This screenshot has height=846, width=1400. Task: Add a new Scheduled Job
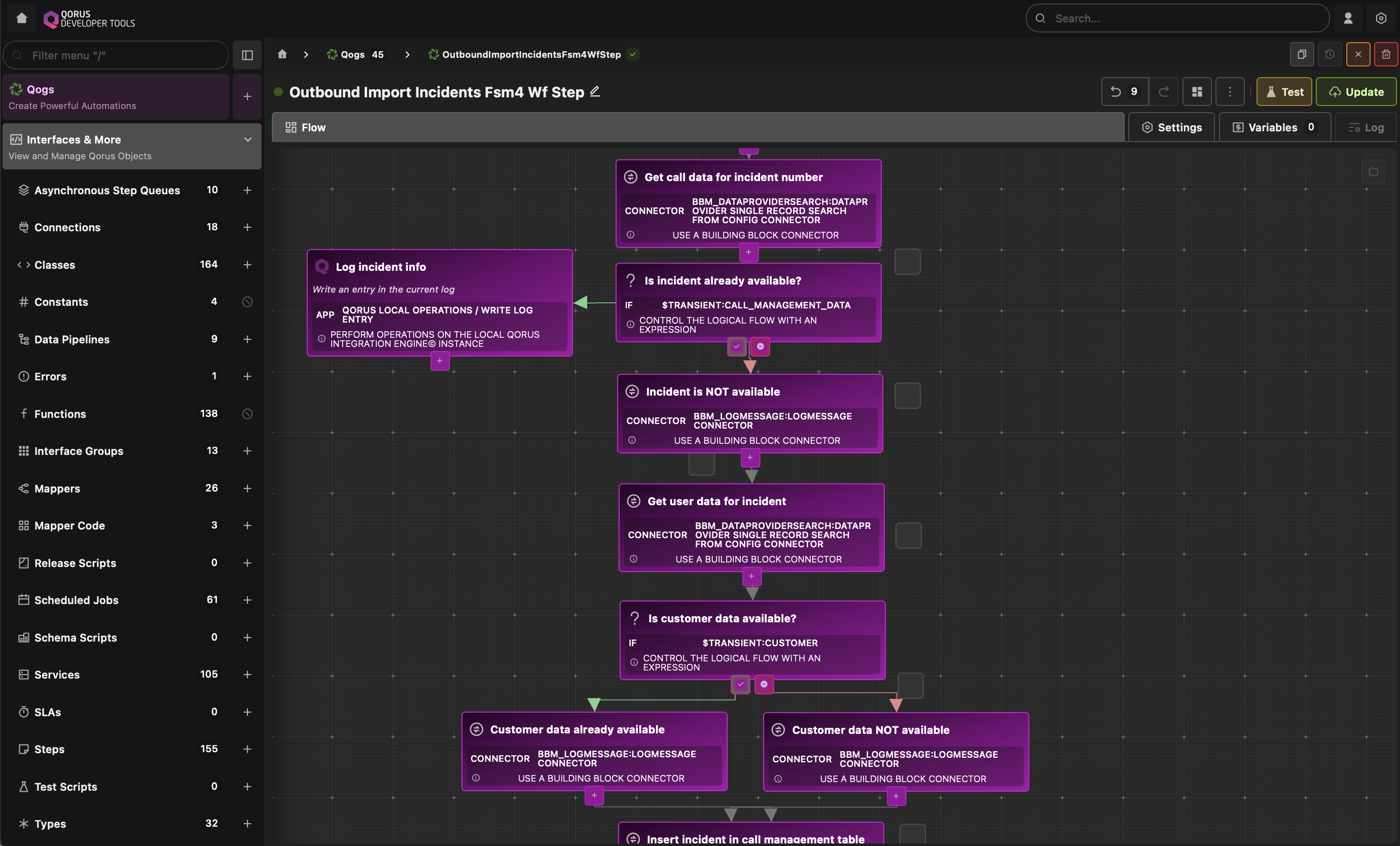(247, 600)
